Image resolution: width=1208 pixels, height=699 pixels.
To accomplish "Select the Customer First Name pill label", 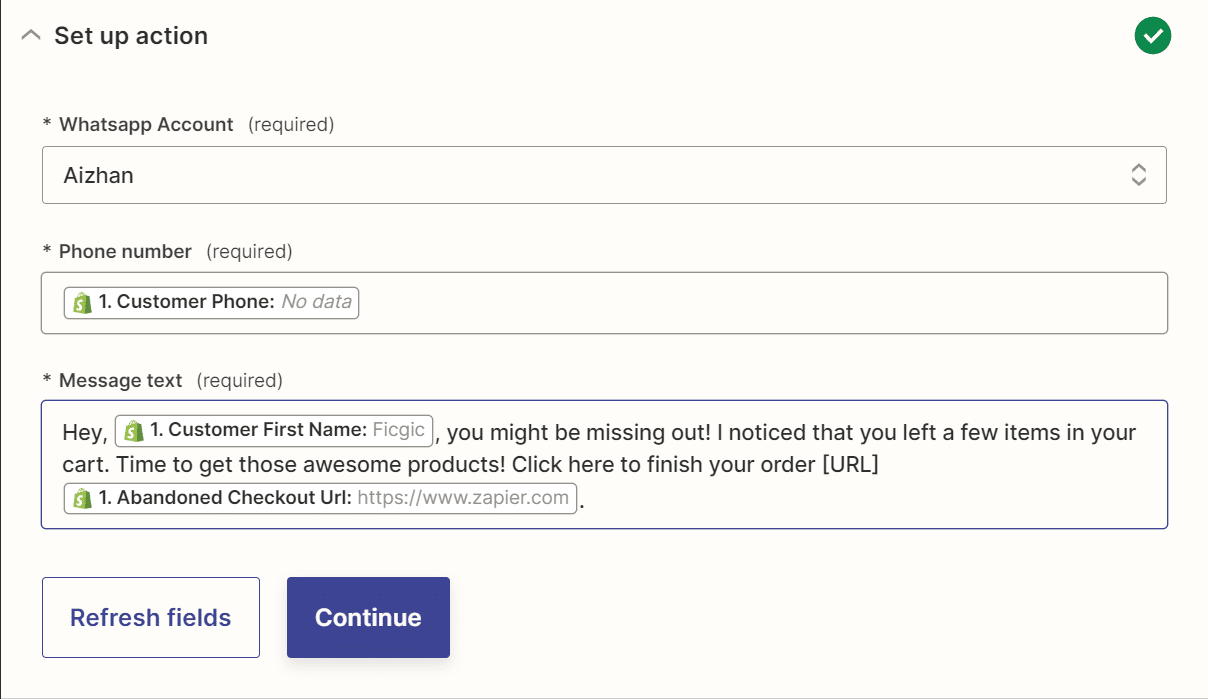I will (259, 431).
